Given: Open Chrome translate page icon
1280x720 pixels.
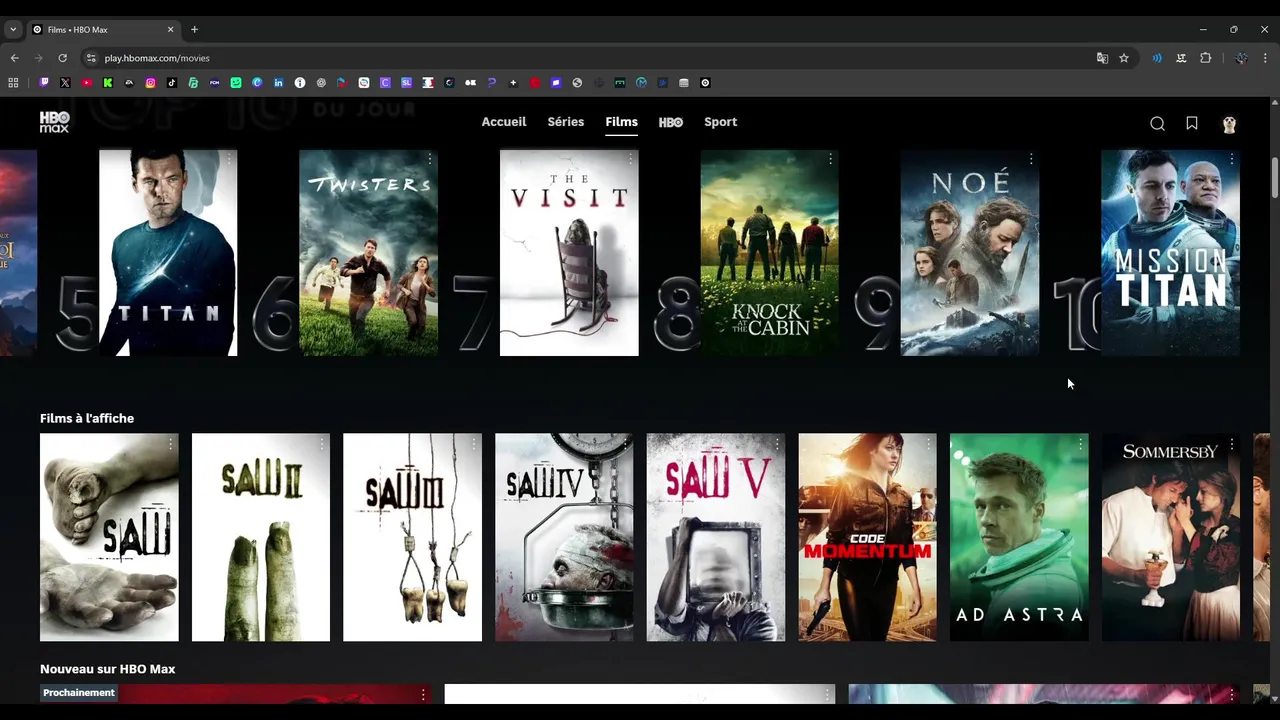Looking at the screenshot, I should coord(1102,58).
